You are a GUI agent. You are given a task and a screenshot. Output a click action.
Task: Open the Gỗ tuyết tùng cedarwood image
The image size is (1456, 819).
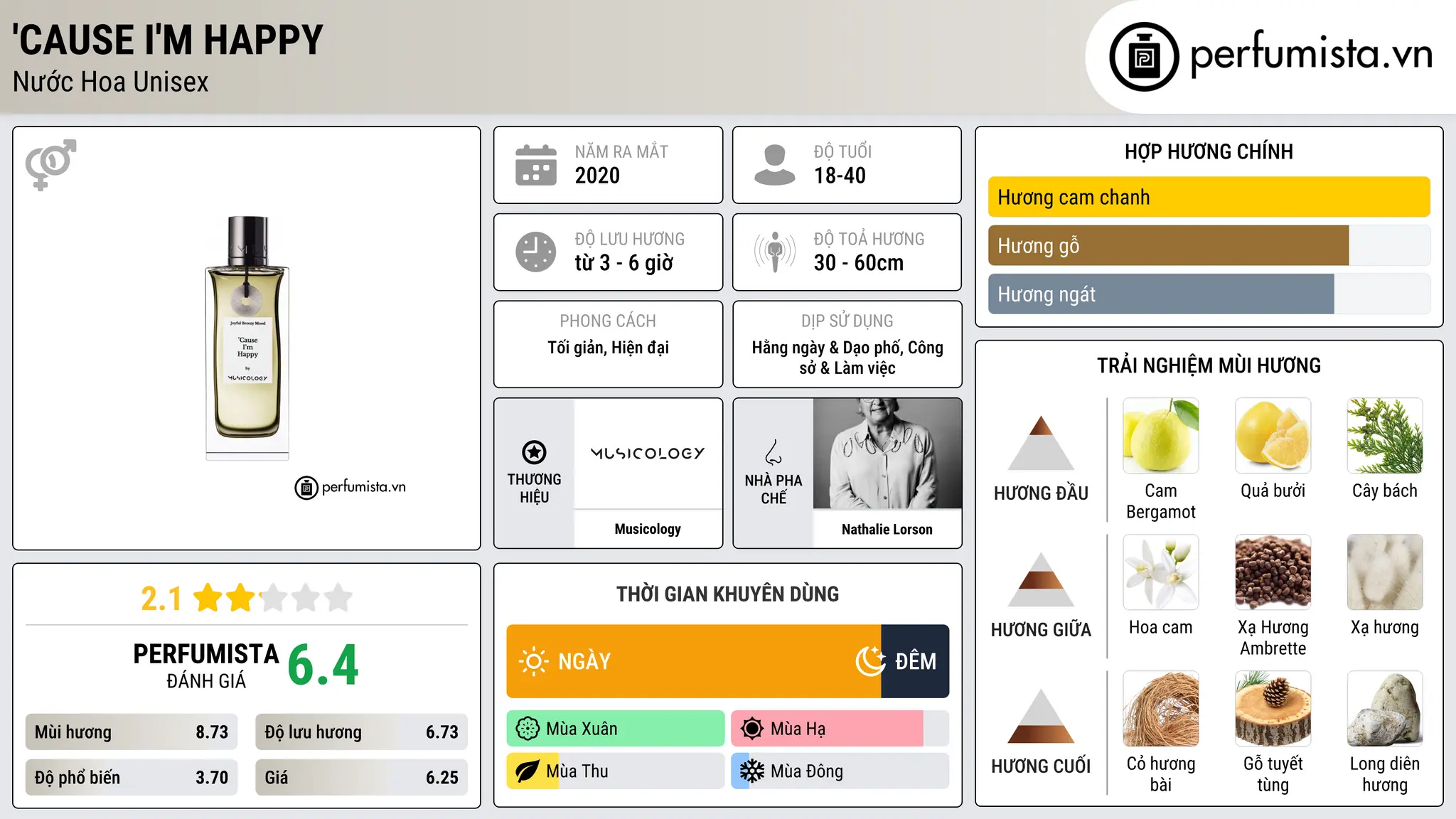[1273, 709]
